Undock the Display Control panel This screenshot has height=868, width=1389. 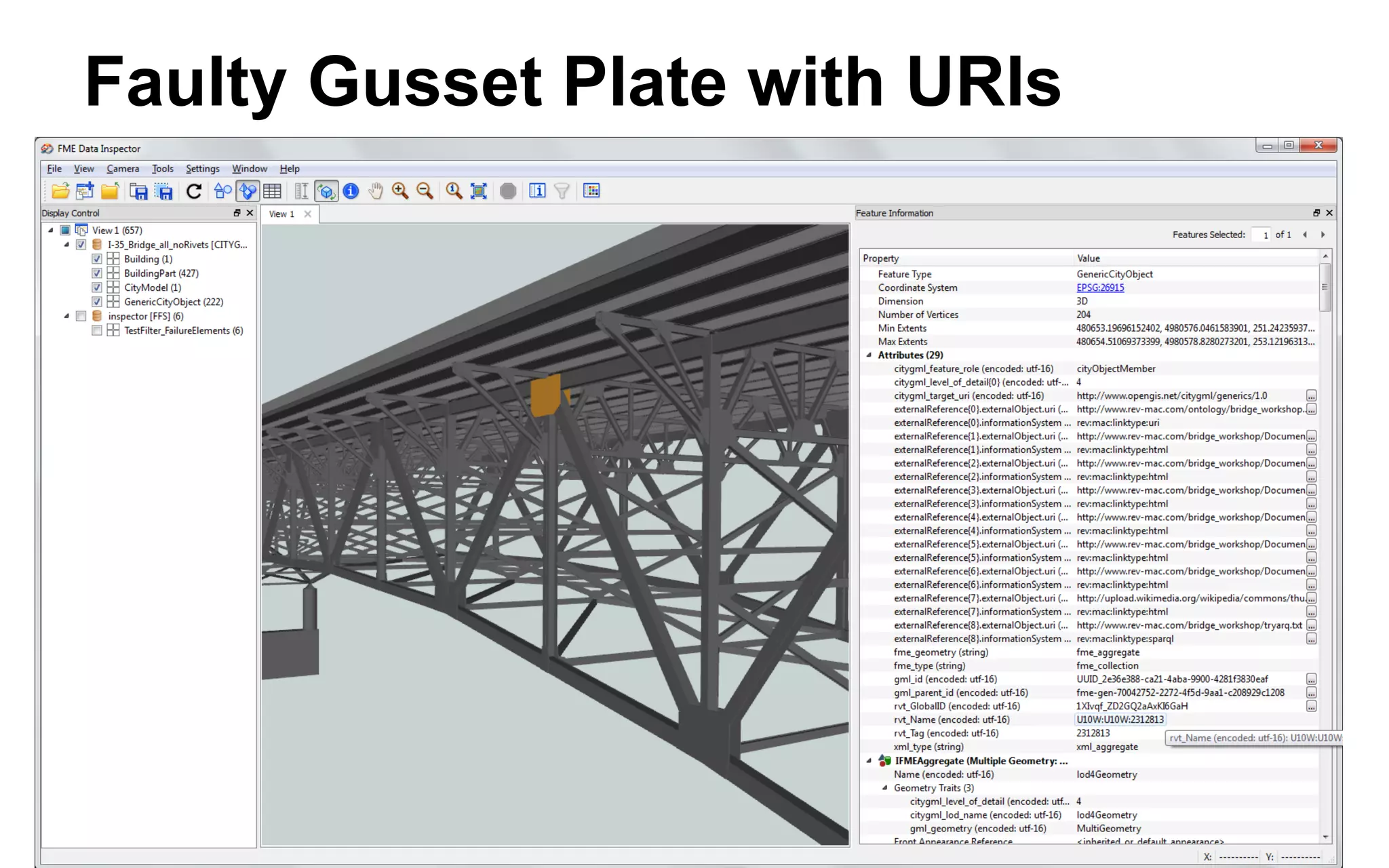(x=237, y=213)
